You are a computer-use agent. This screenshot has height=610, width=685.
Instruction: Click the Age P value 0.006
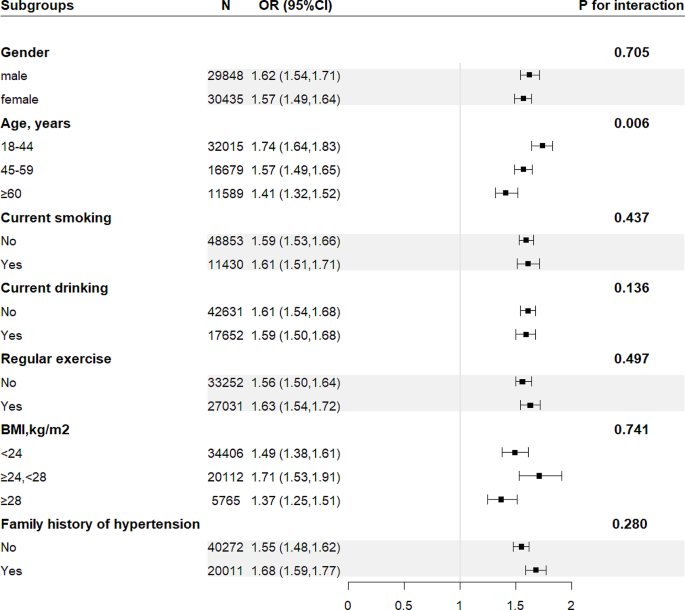coord(632,123)
